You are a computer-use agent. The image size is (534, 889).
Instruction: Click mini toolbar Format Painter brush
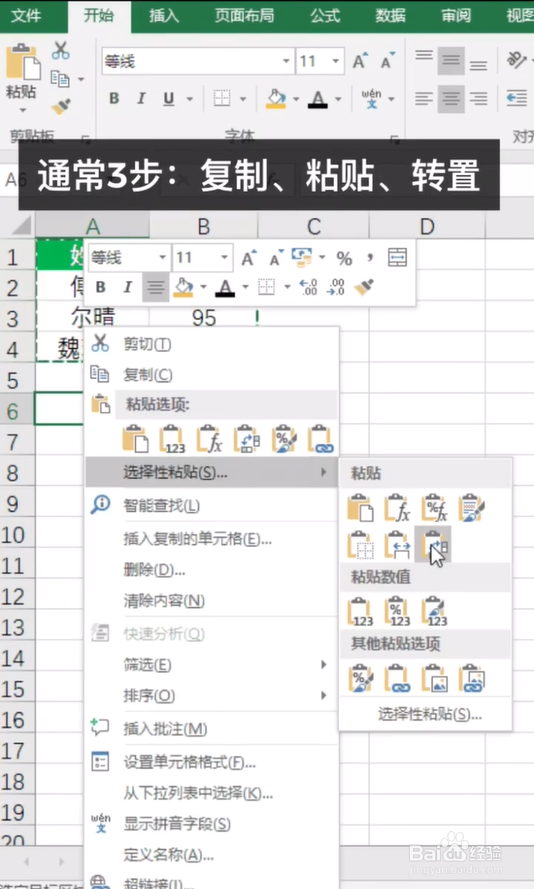point(364,287)
